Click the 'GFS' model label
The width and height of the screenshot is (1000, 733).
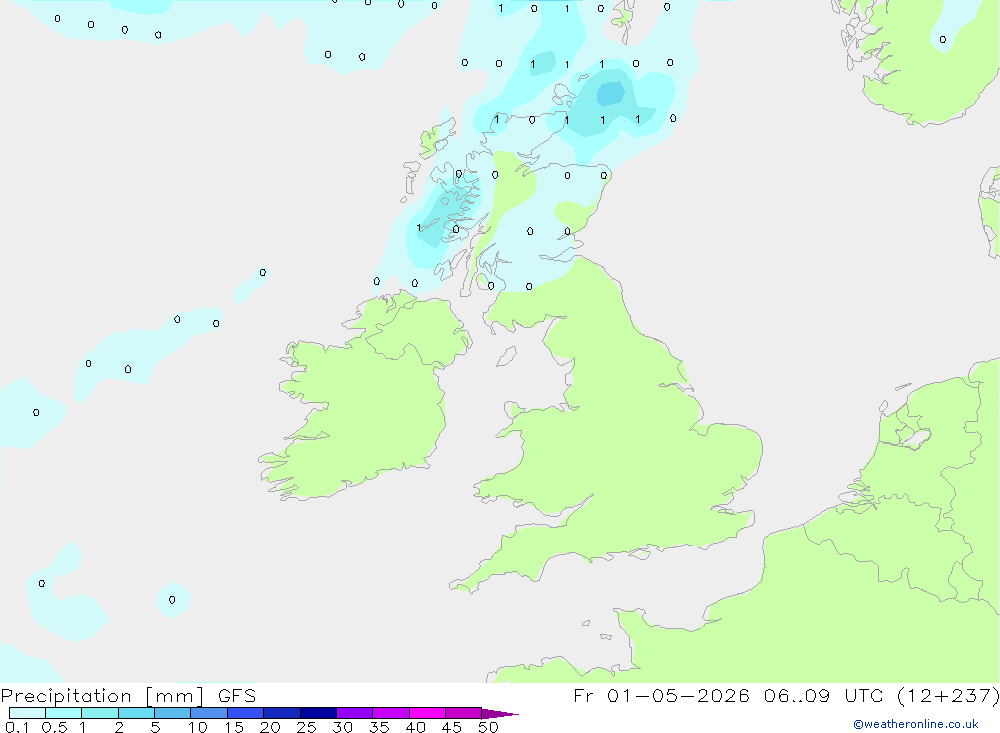click(x=237, y=695)
